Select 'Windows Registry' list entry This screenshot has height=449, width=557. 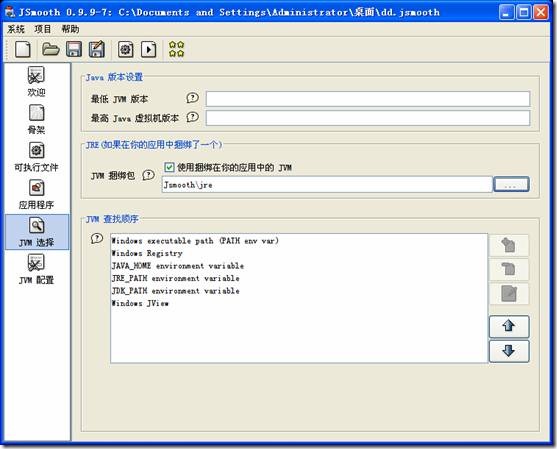pos(299,253)
